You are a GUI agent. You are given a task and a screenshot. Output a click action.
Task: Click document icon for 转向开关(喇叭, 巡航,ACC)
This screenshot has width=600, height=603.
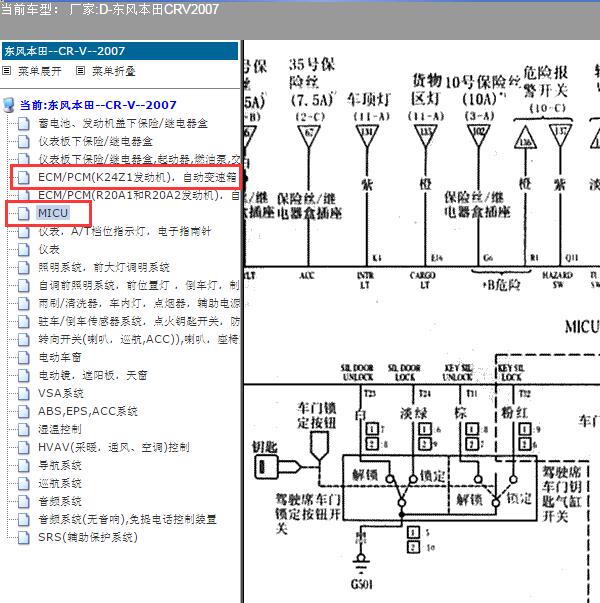pos(23,340)
